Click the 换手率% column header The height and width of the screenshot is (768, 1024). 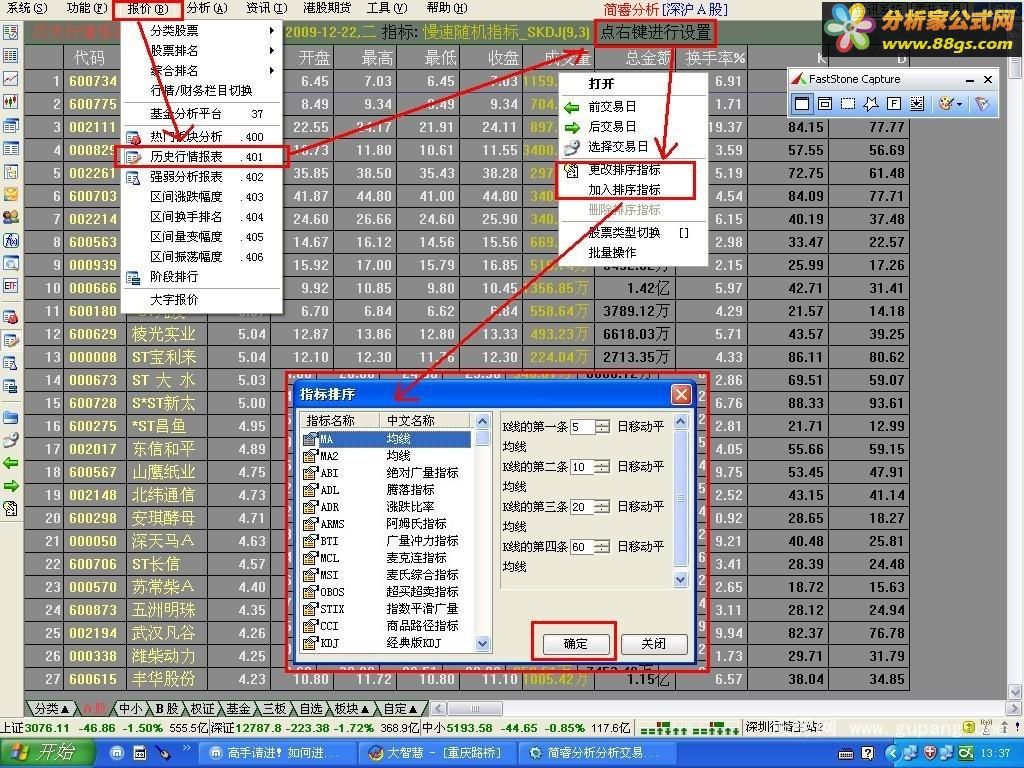tap(715, 58)
